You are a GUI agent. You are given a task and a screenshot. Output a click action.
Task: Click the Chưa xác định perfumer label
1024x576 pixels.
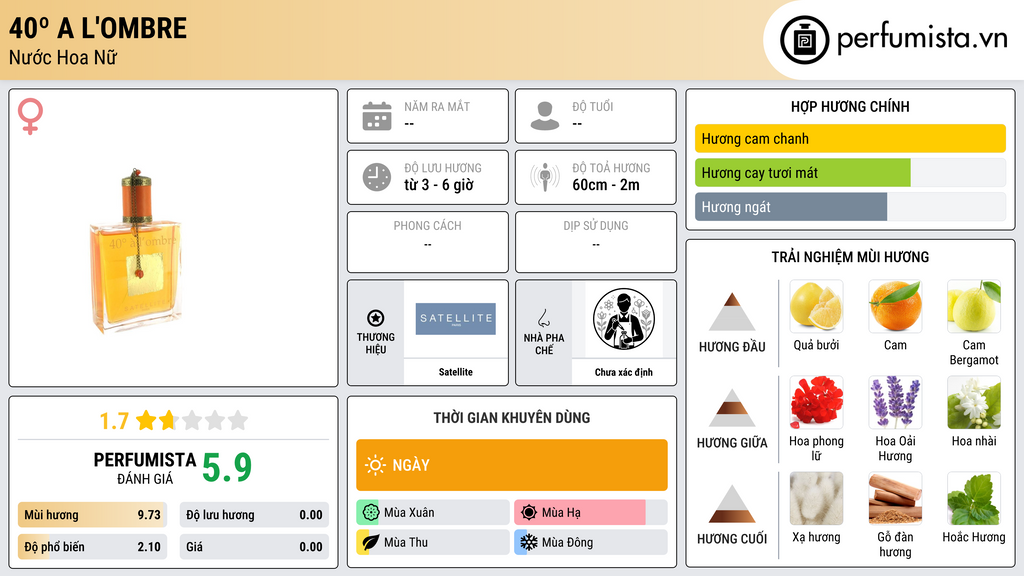coord(624,372)
